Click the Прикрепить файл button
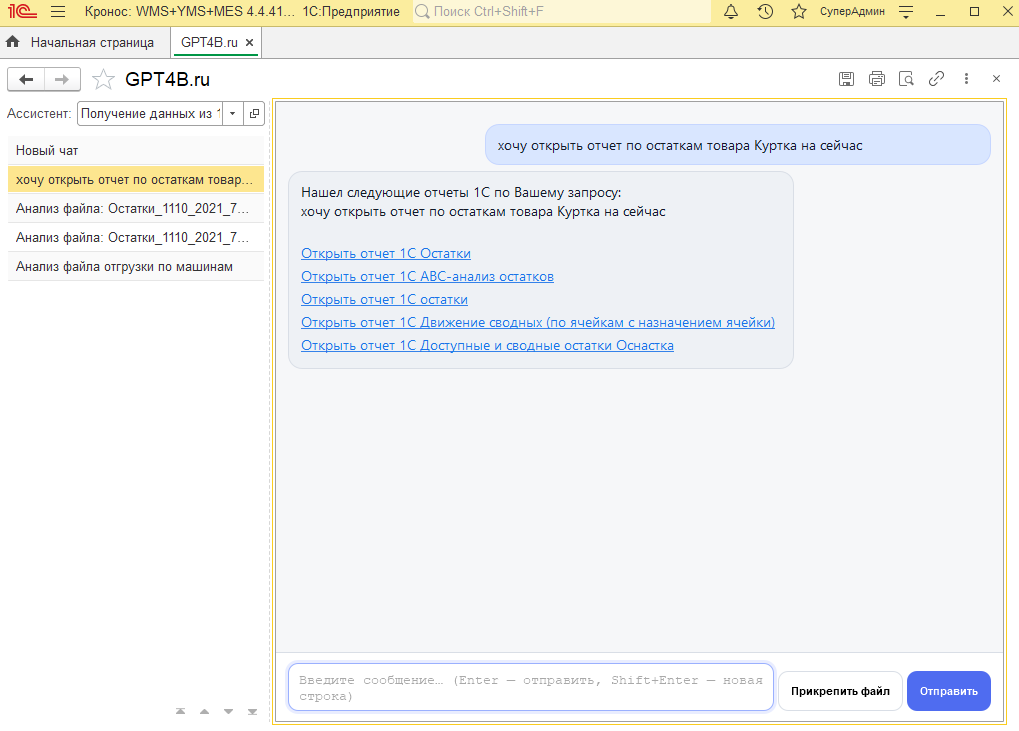 [840, 691]
